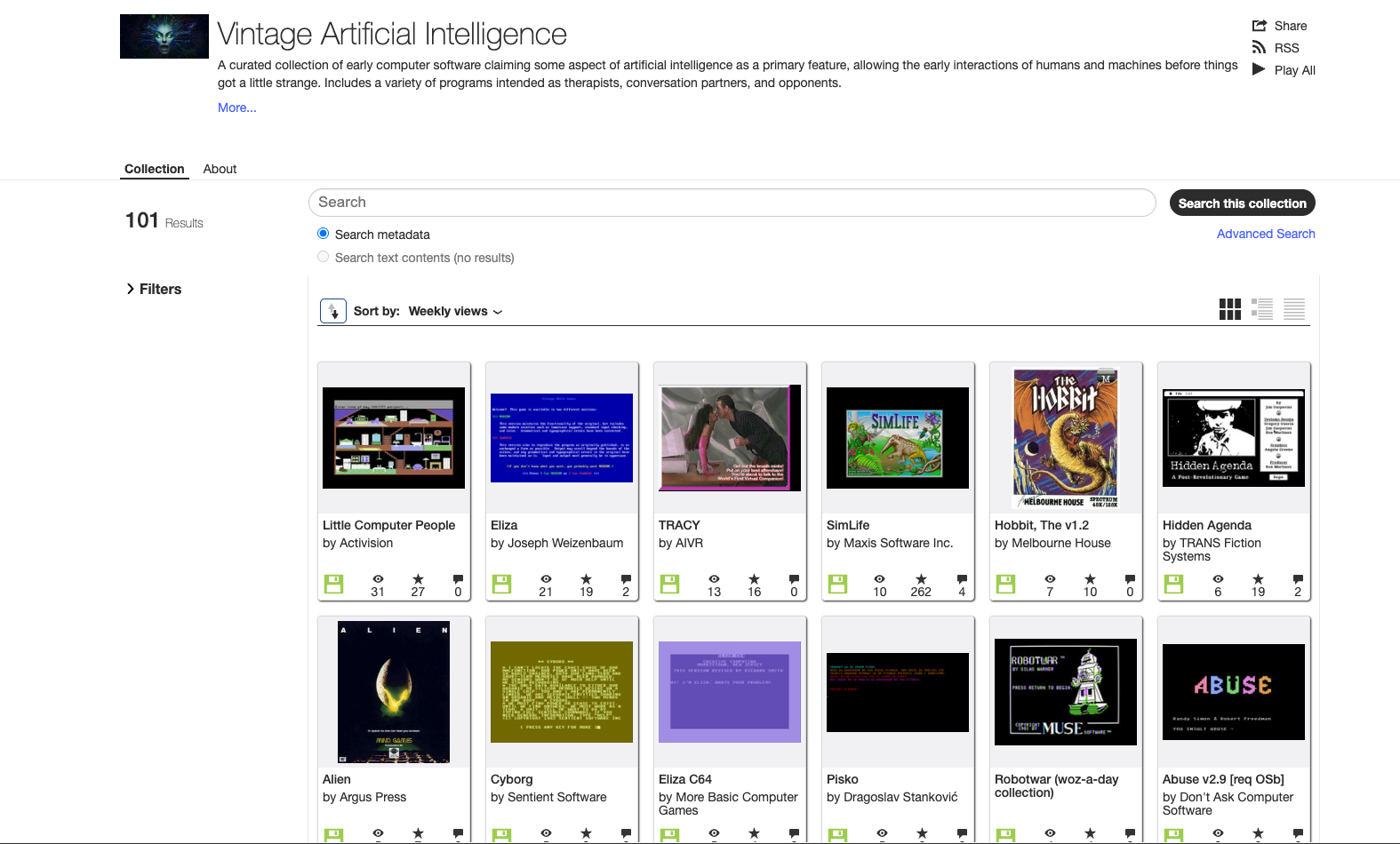Click reviews bubble on Eliza card
Viewport: 1400px width, 844px height.
[x=626, y=579]
